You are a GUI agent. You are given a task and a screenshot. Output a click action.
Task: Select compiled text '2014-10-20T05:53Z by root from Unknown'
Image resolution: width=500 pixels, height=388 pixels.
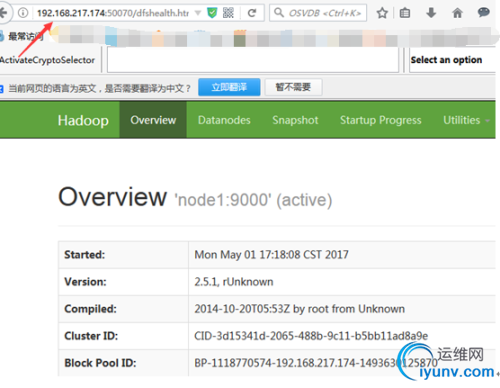299,309
